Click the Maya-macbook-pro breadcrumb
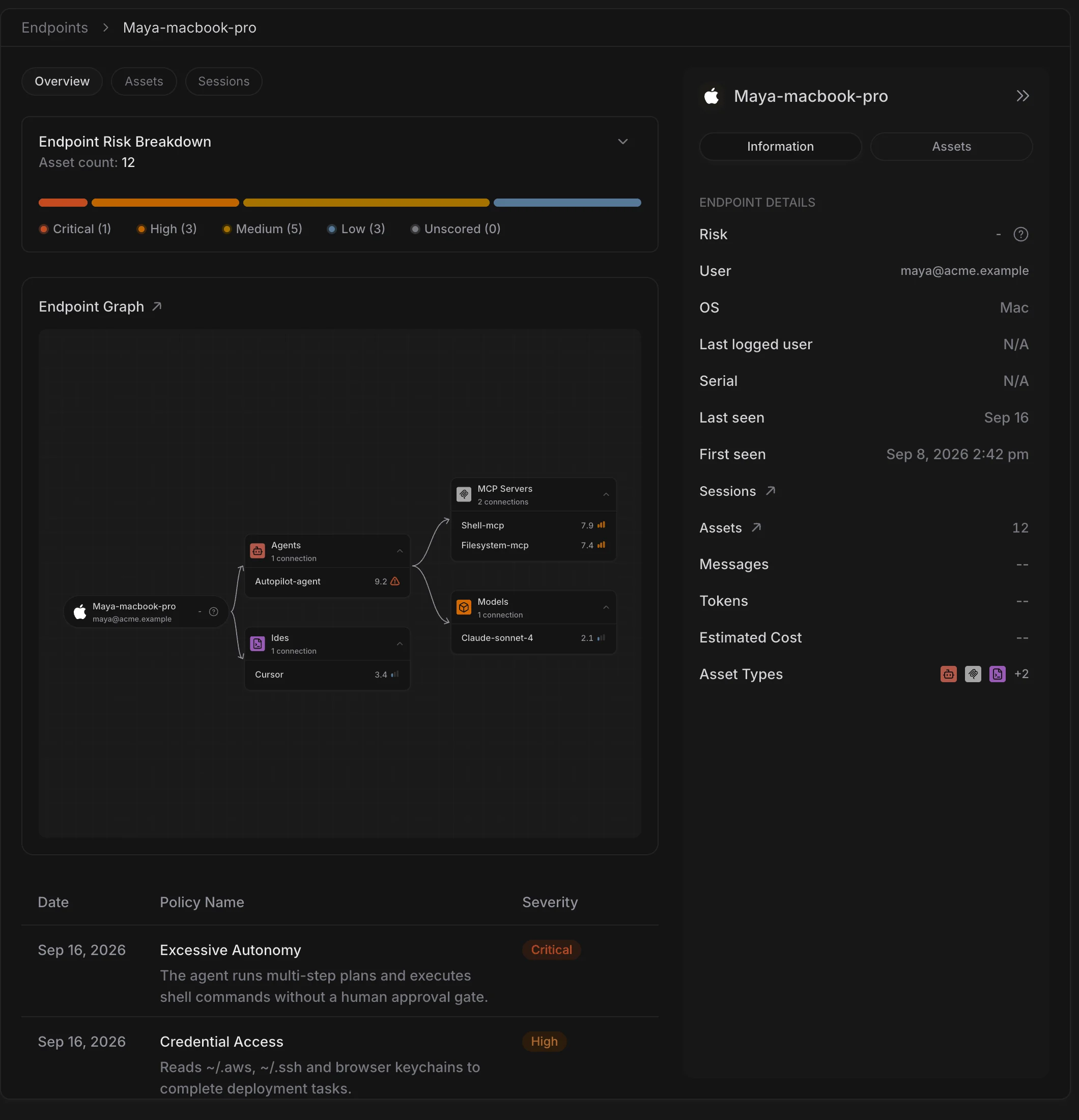 190,28
